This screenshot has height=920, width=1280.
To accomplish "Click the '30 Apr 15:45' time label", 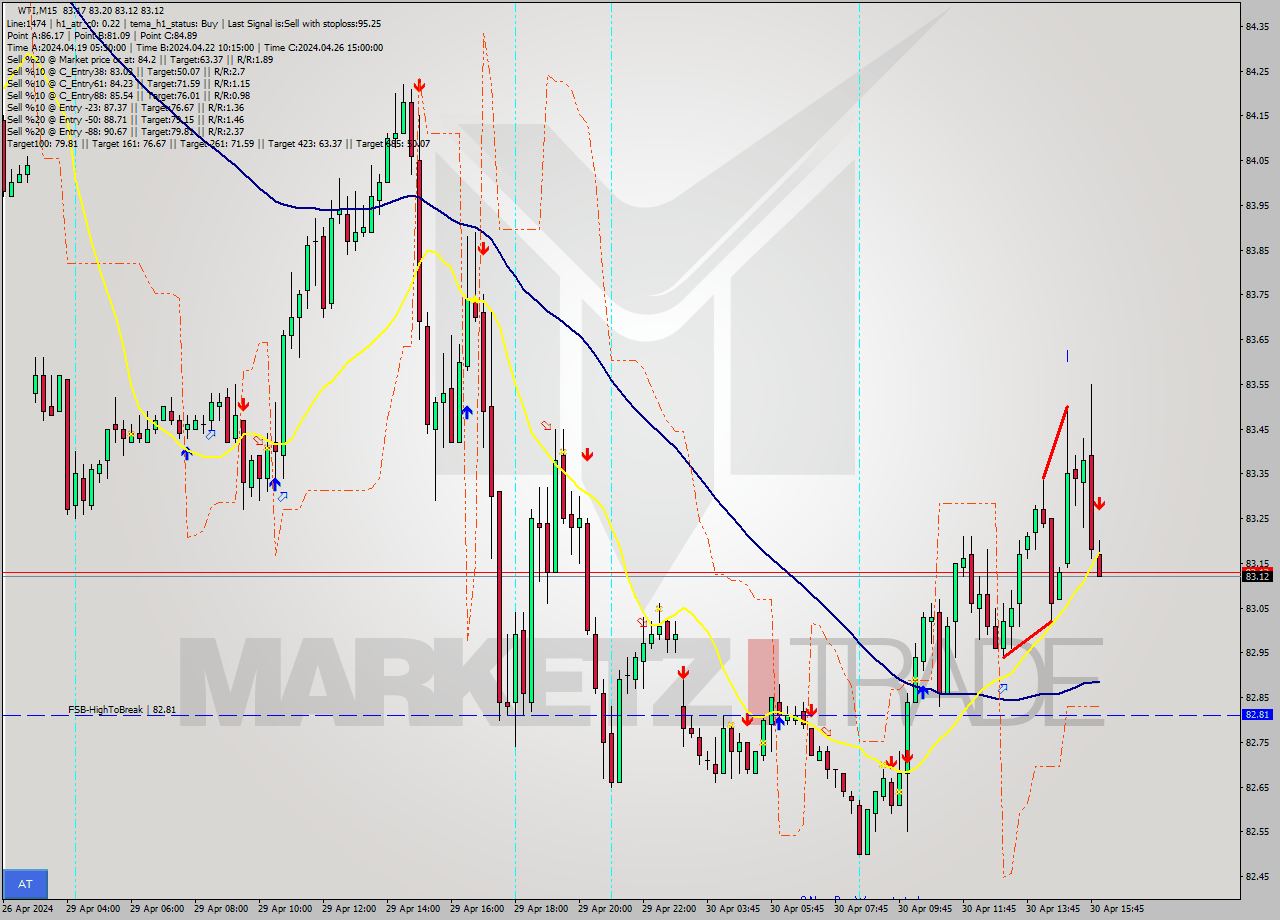I will (1116, 909).
